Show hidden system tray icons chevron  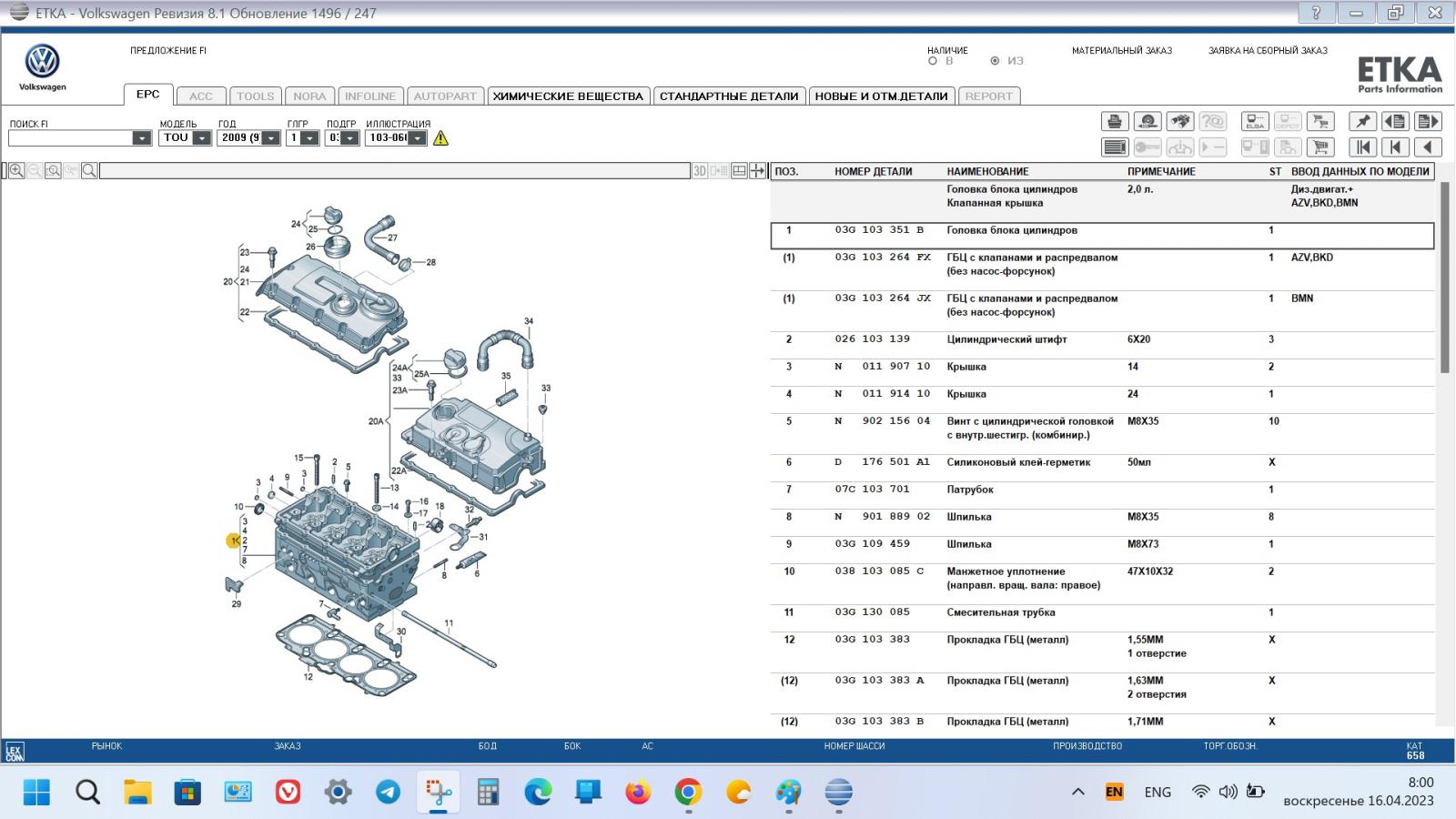(1078, 792)
